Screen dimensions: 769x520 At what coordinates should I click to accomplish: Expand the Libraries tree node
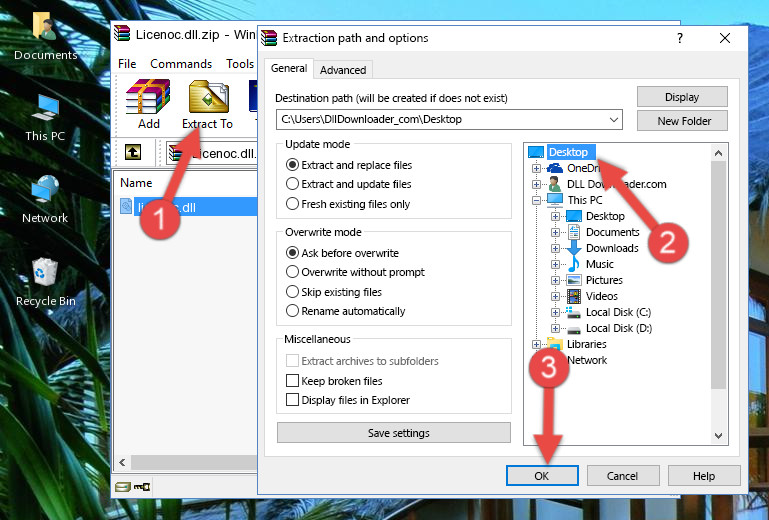(x=536, y=344)
